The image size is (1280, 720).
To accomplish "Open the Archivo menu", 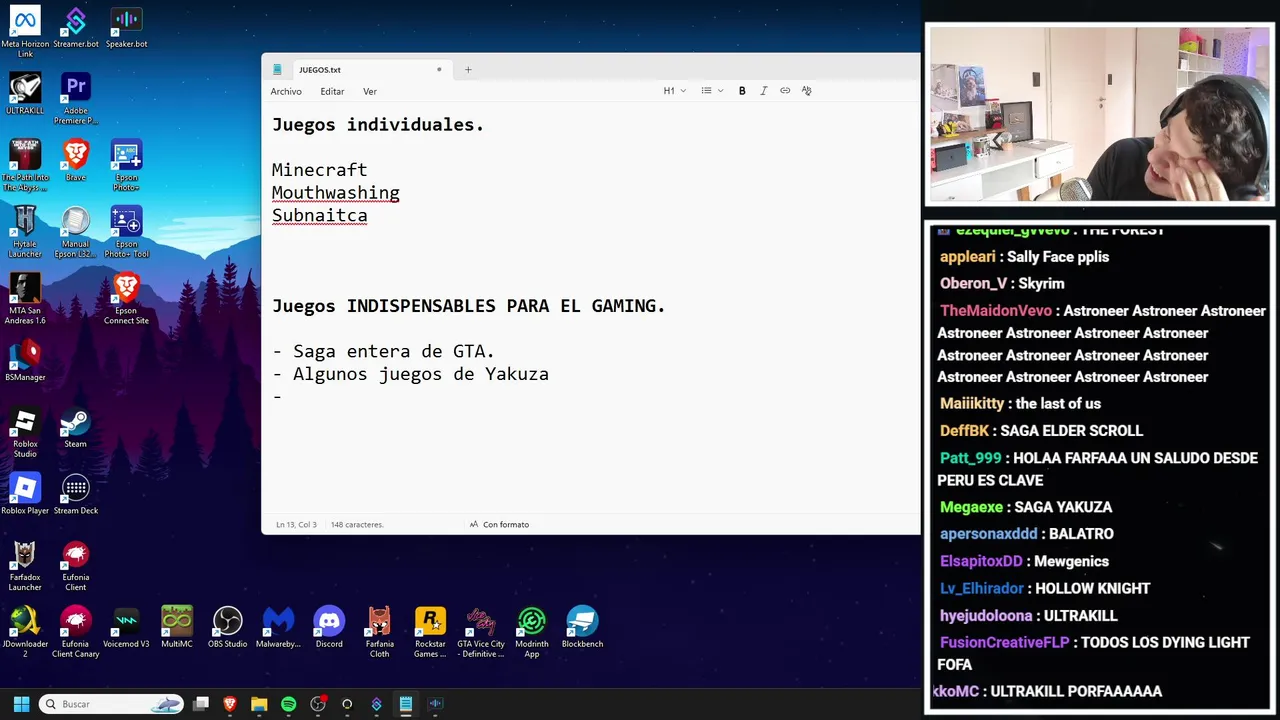I will [286, 91].
